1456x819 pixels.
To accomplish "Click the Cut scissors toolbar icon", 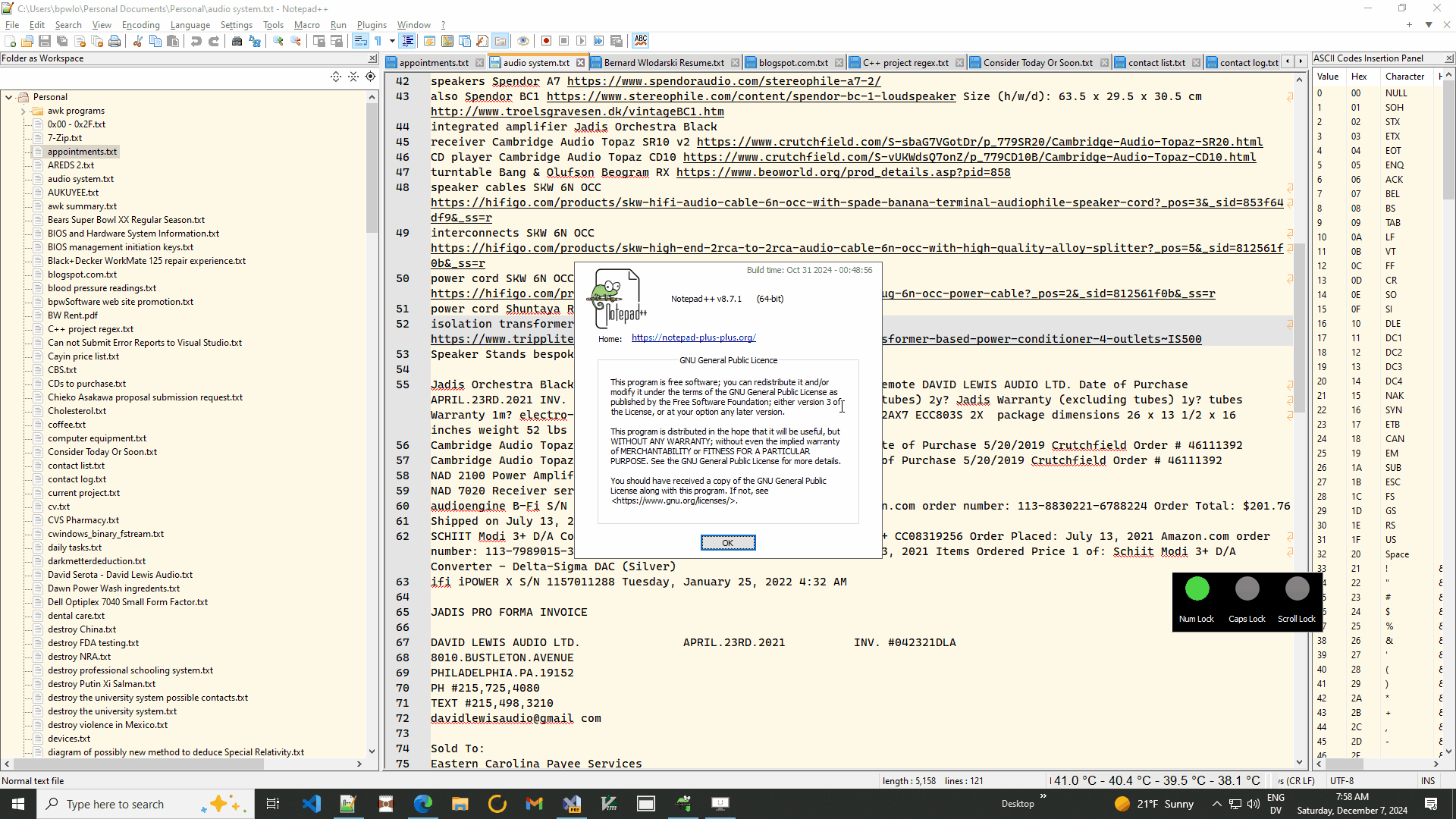I will point(138,41).
